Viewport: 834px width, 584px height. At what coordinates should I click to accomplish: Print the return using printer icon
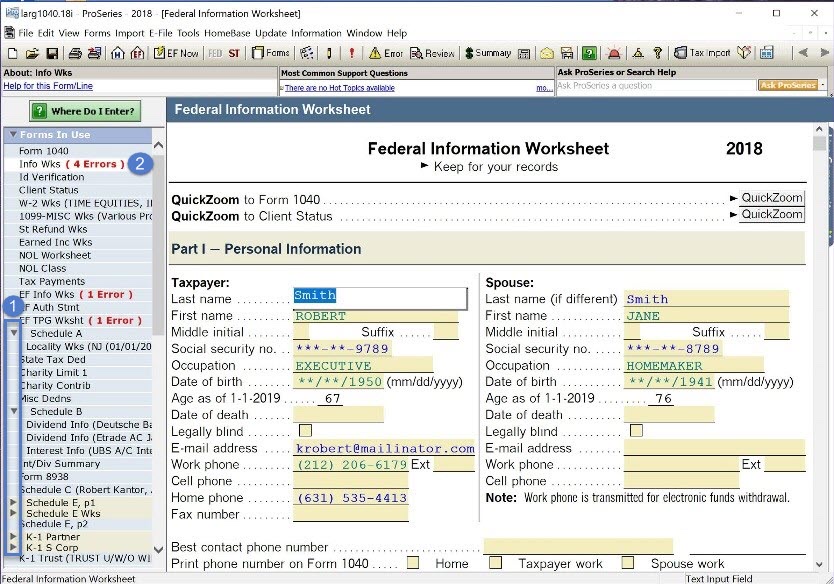[x=75, y=53]
